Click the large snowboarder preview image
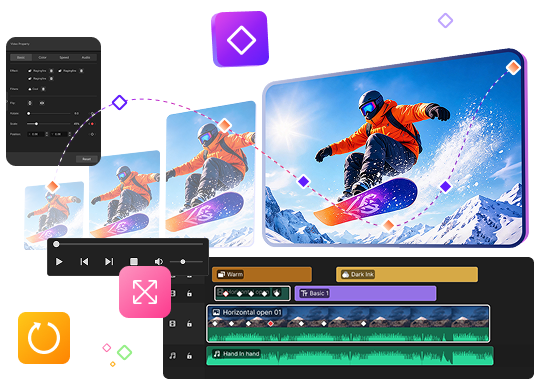Viewport: 540px width, 390px height. click(395, 149)
